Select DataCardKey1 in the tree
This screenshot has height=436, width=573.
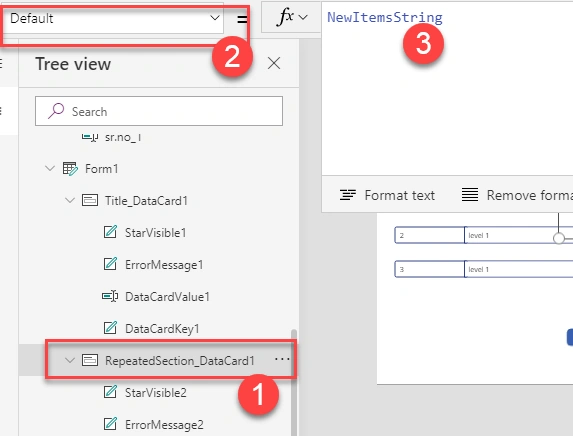[x=162, y=329]
